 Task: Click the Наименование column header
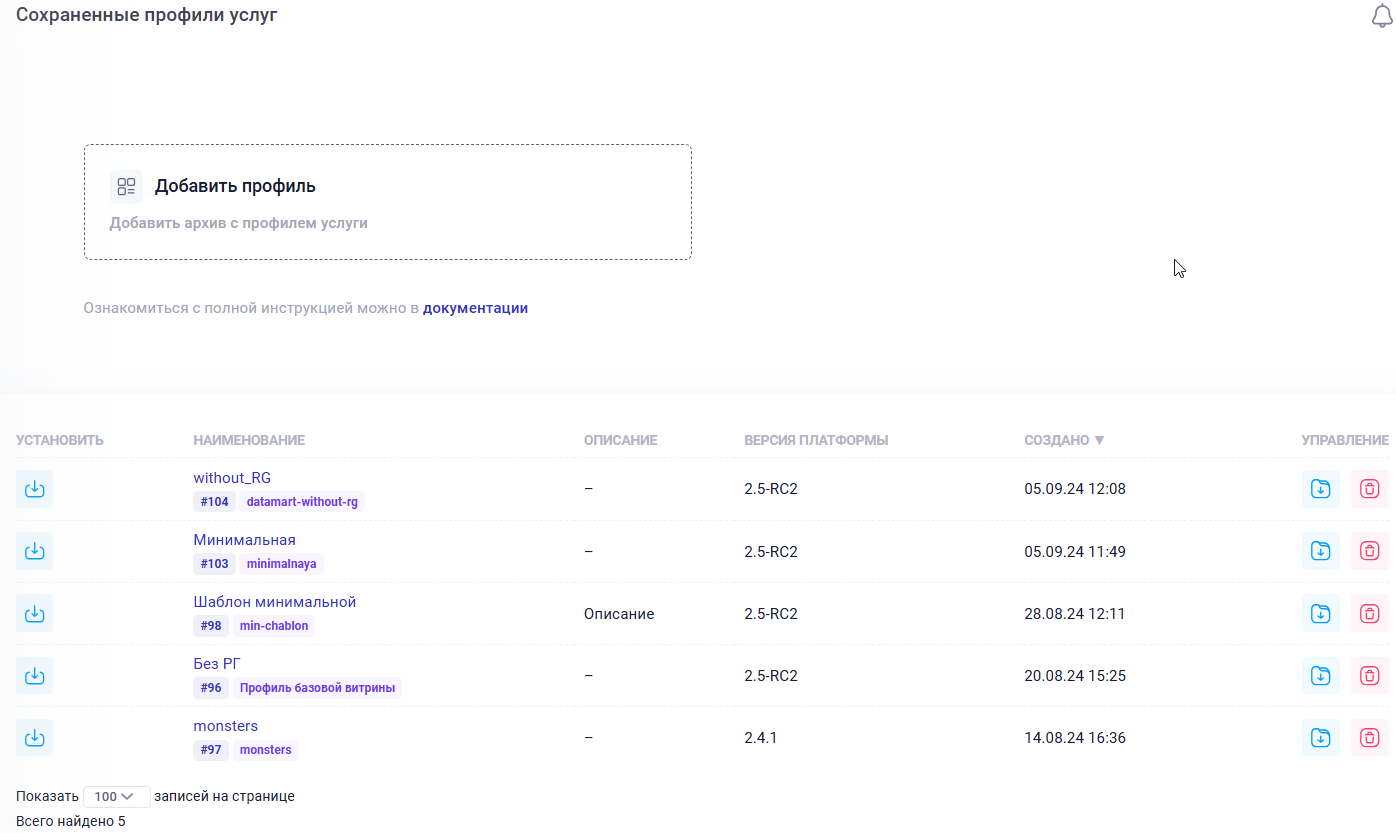249,440
